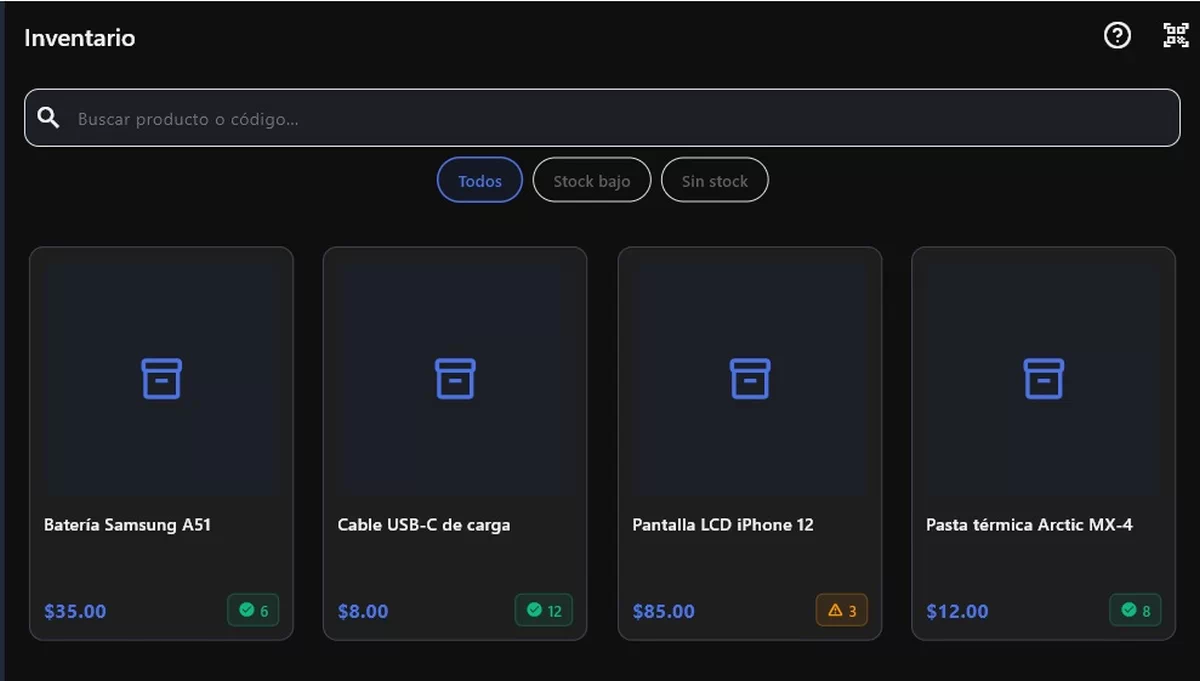Click the $8.00 price
Viewport: 1200px width, 681px height.
point(363,611)
